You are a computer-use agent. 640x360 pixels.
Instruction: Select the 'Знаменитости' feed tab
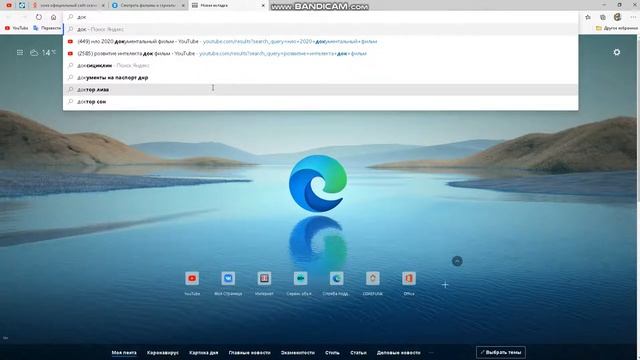pos(298,353)
